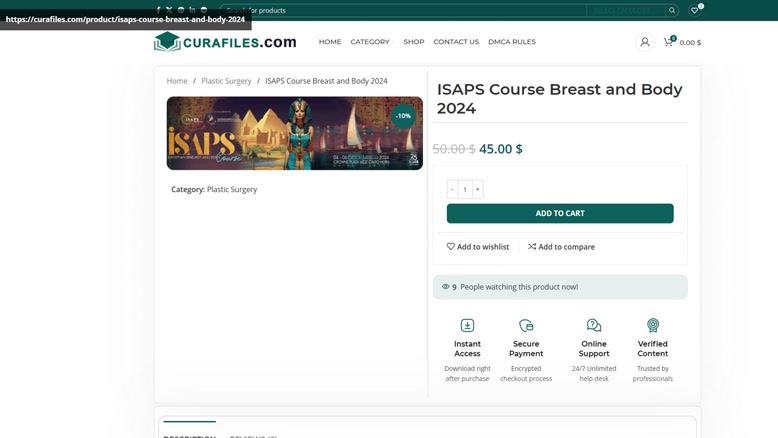
Task: Decrease quantity with minus button
Action: pos(452,189)
